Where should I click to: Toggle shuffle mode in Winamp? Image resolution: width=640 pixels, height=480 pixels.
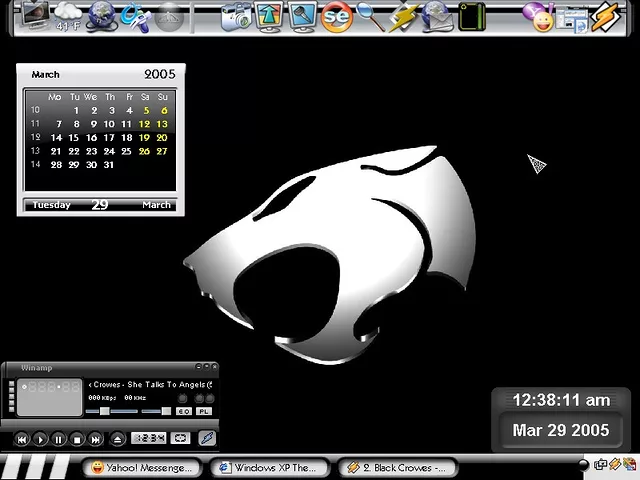tap(149, 438)
